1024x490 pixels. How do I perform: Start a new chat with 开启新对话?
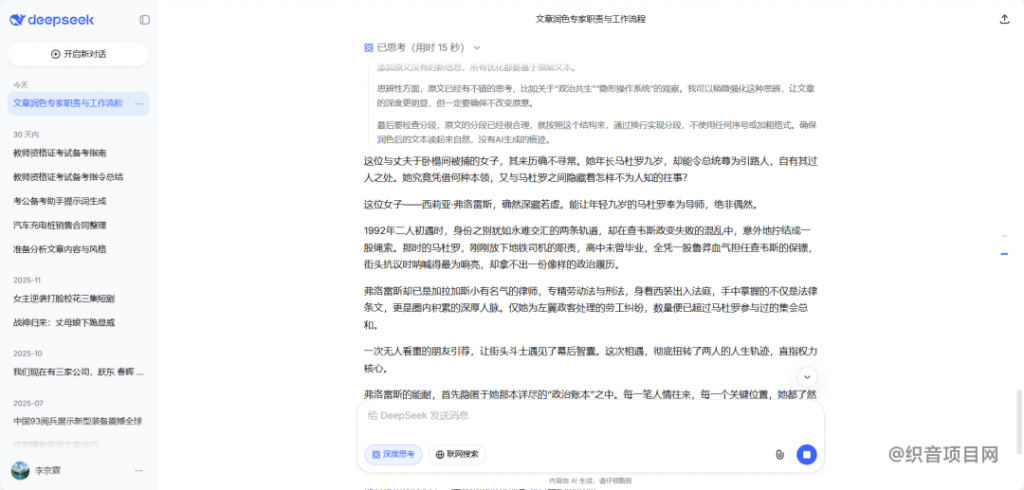[x=78, y=54]
